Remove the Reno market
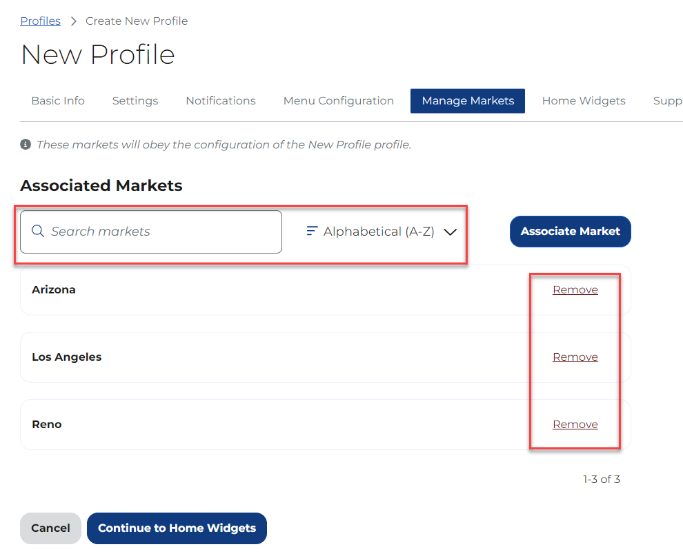Image resolution: width=683 pixels, height=560 pixels. click(575, 424)
